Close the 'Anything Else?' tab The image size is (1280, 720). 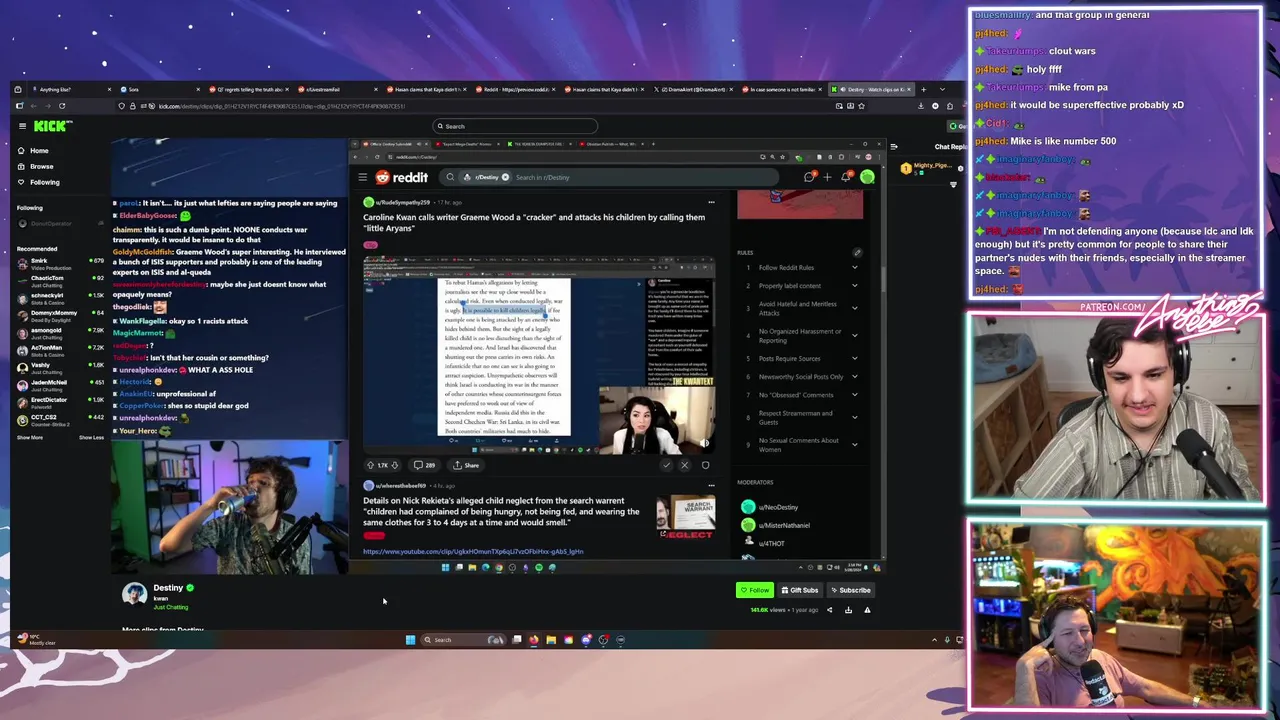(108, 89)
